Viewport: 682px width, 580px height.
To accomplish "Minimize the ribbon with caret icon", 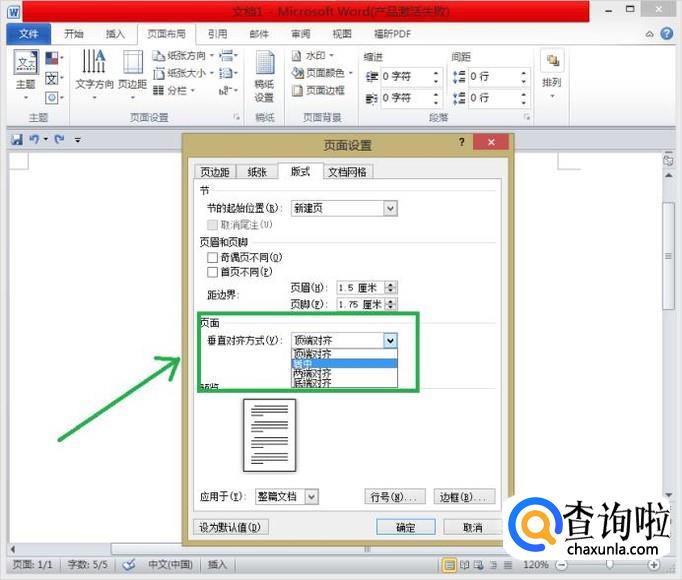I will [649, 34].
